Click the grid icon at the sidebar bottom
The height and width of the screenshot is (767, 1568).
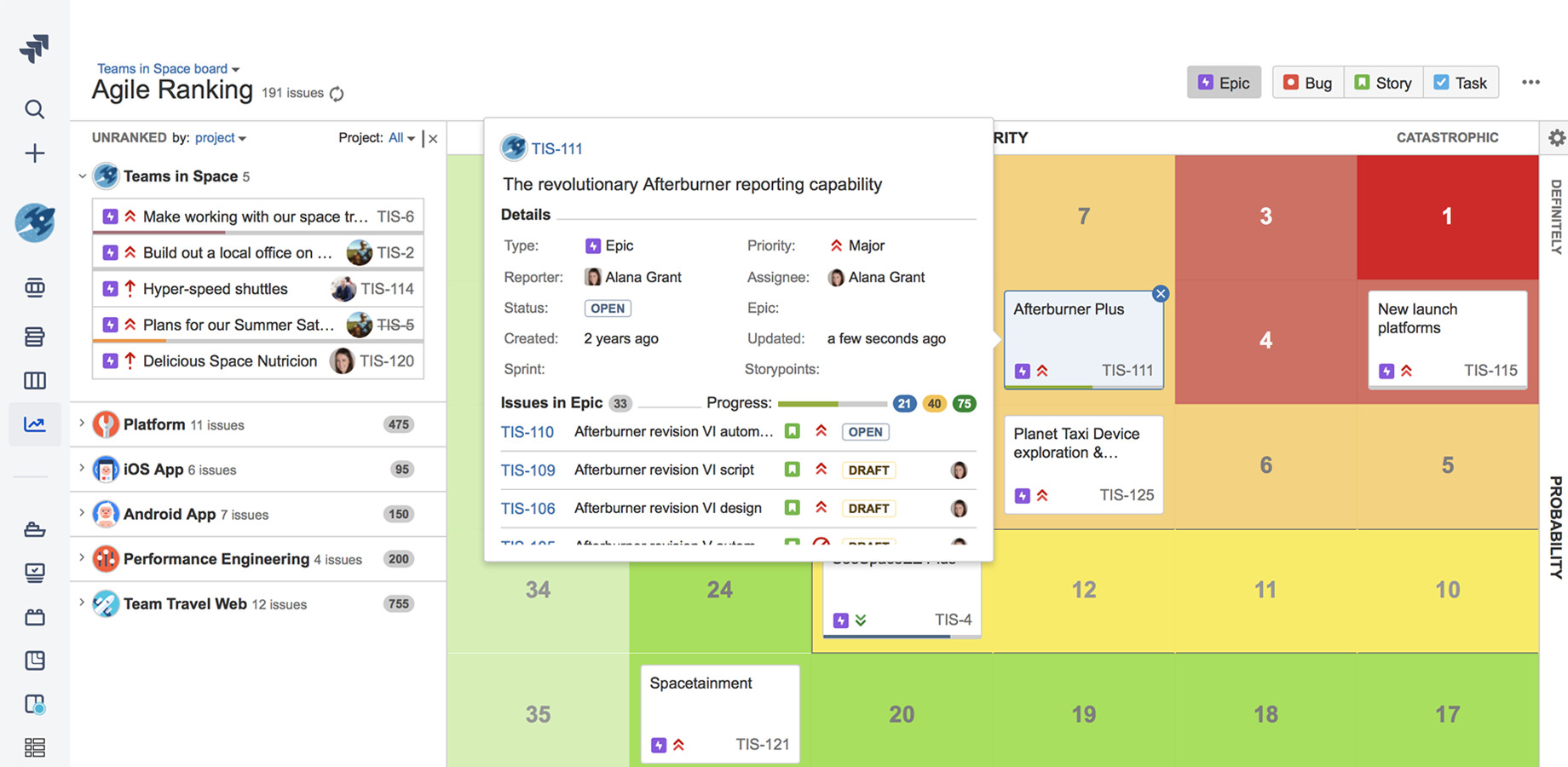pos(34,747)
